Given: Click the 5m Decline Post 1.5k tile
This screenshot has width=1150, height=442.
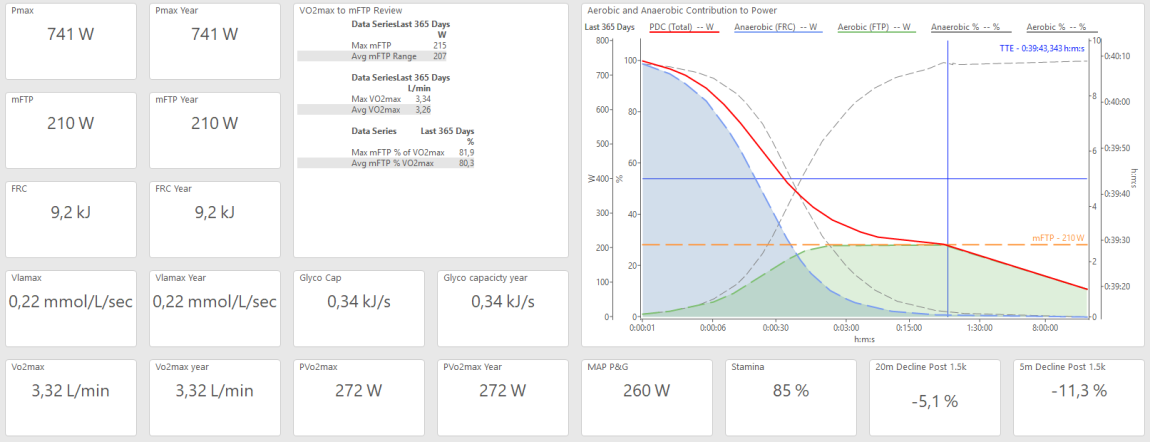Looking at the screenshot, I should click(1078, 397).
